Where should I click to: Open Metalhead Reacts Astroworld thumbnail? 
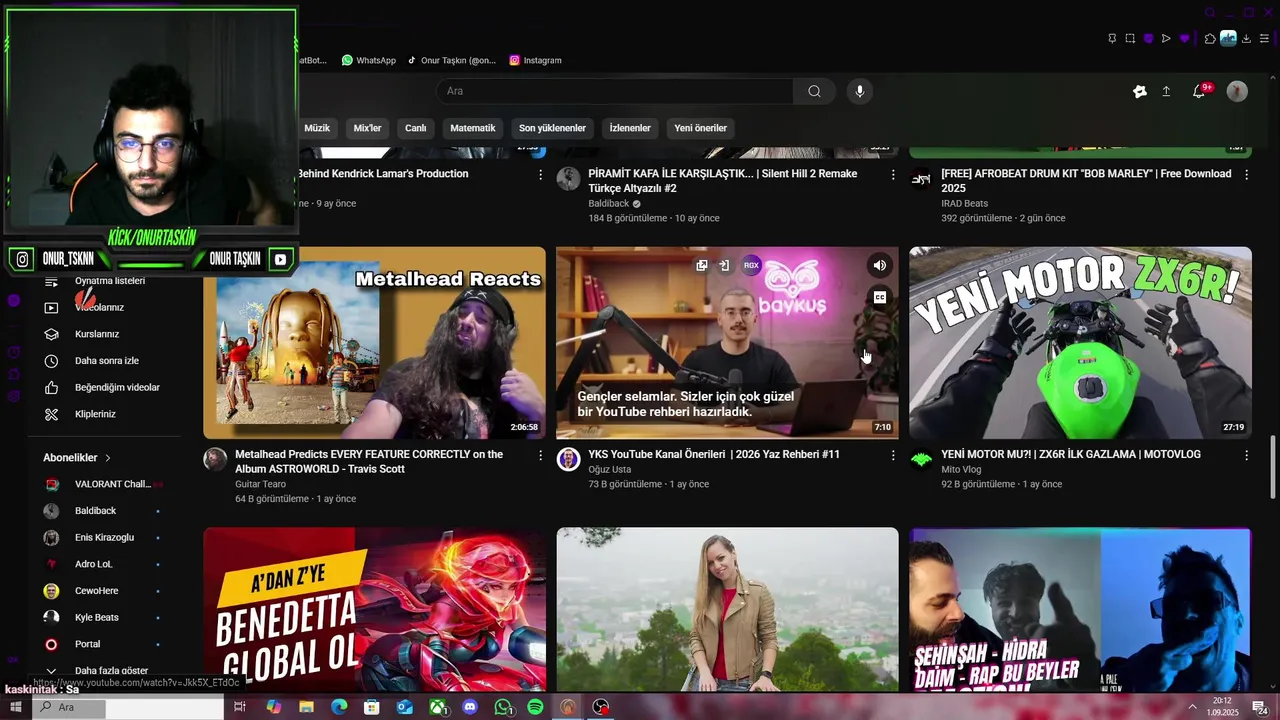pyautogui.click(x=374, y=343)
